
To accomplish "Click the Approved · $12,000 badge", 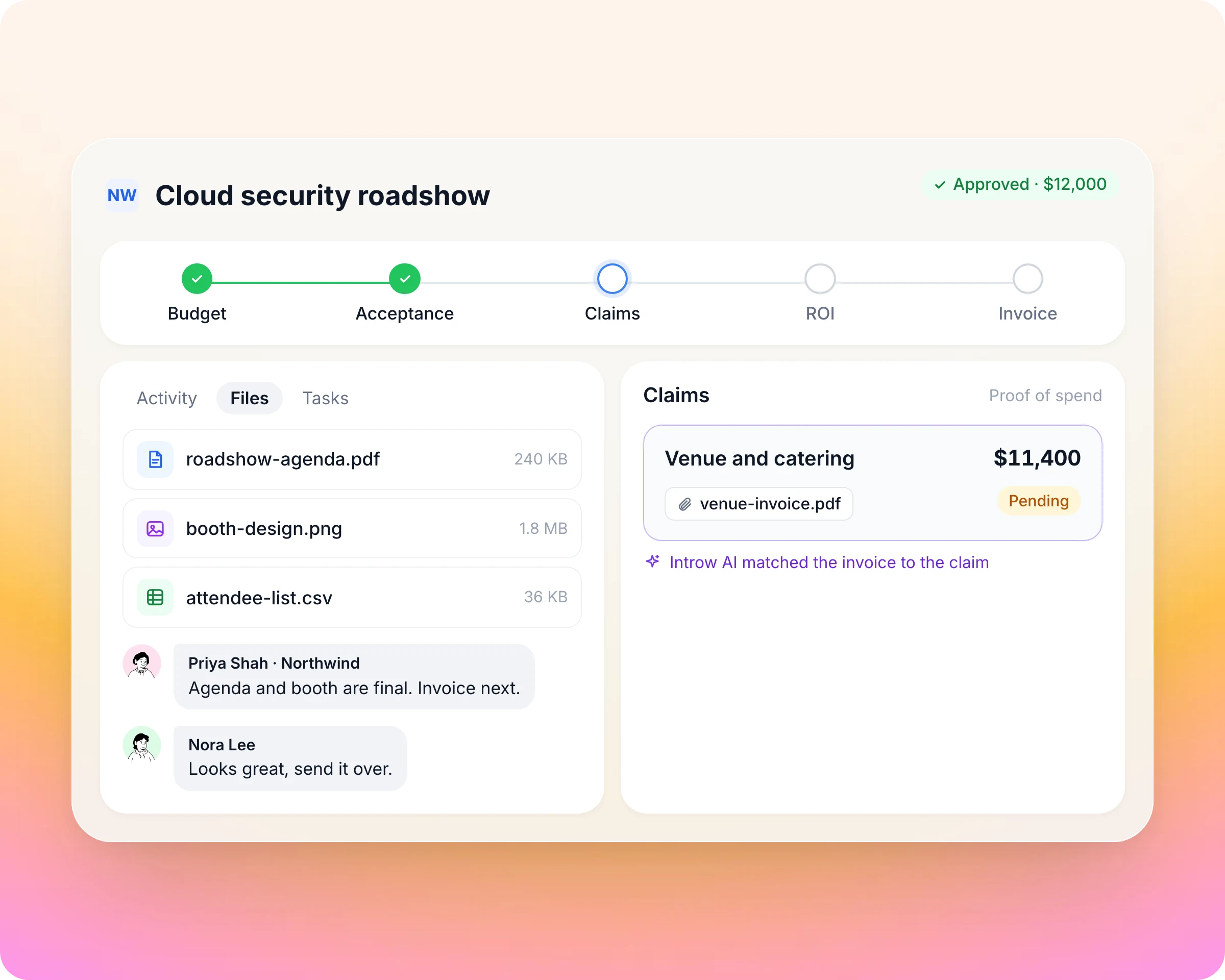I will [1020, 185].
